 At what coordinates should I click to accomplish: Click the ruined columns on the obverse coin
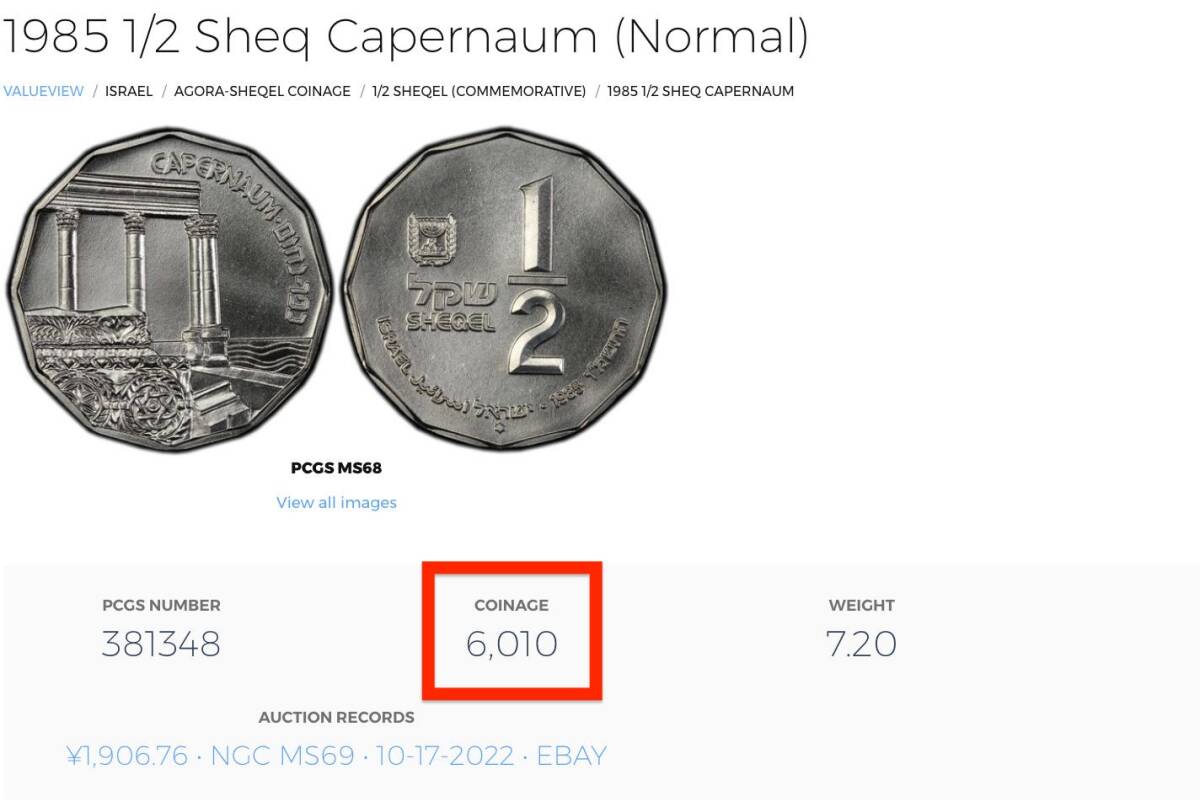point(135,265)
